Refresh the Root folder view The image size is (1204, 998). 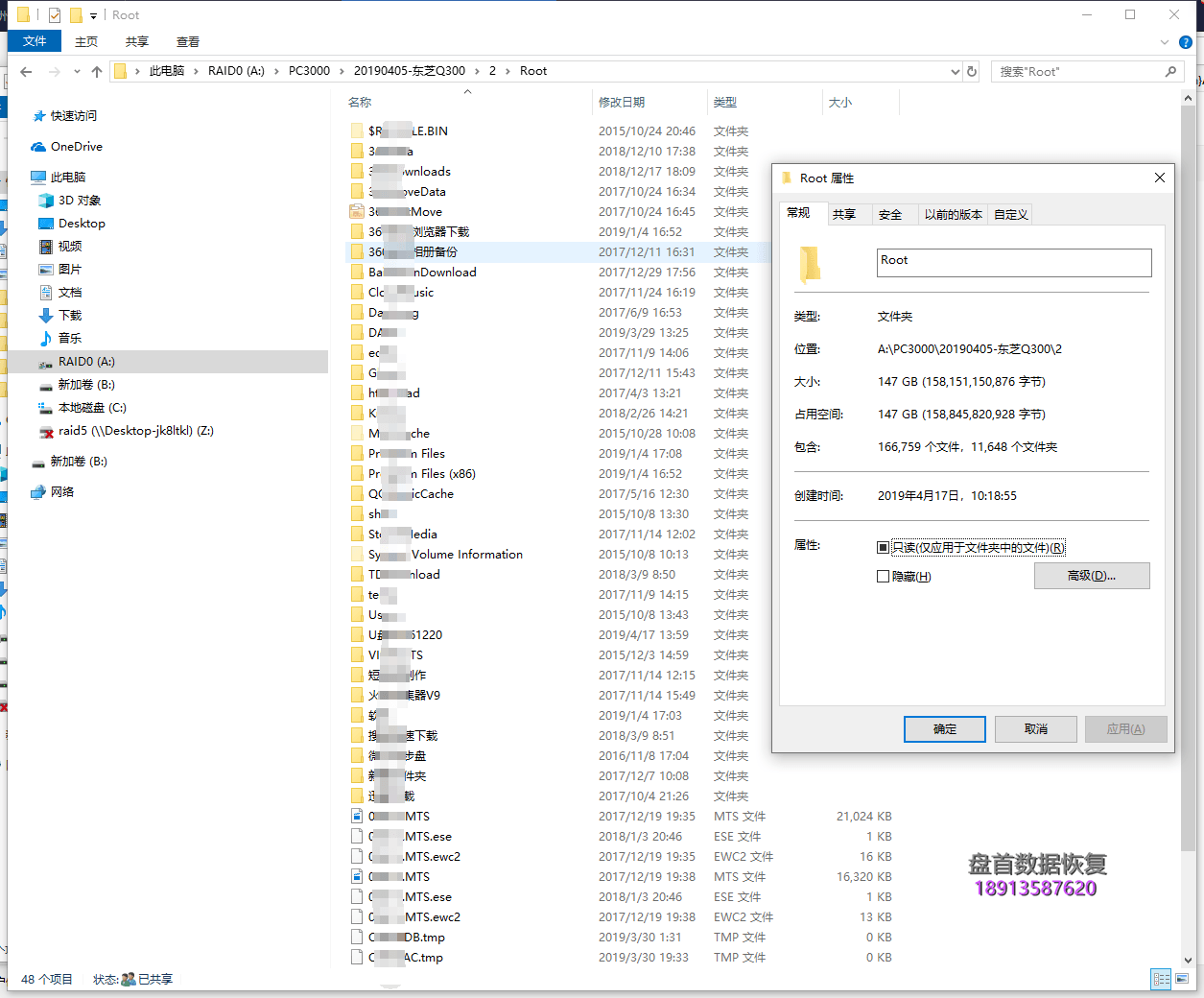972,71
